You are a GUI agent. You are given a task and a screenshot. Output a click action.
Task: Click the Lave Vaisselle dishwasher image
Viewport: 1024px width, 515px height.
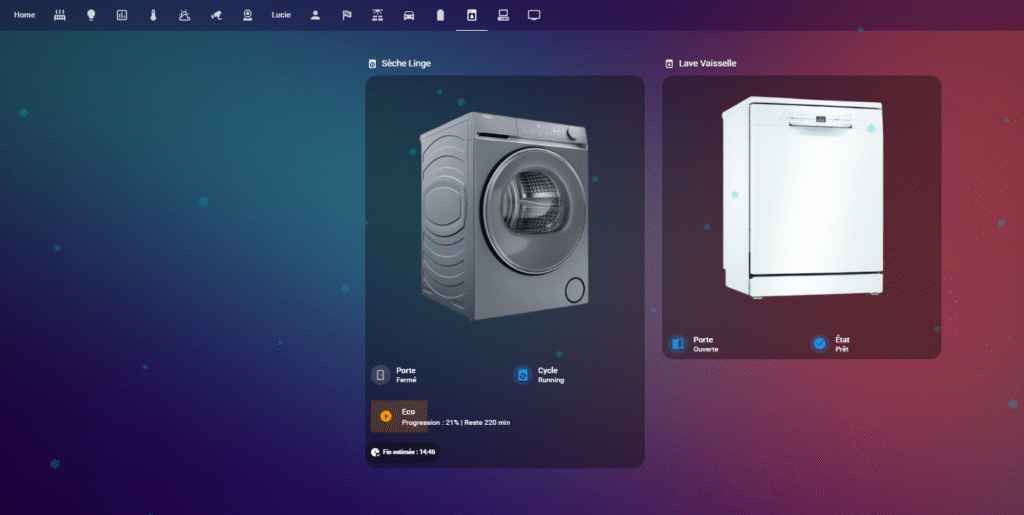[801, 197]
